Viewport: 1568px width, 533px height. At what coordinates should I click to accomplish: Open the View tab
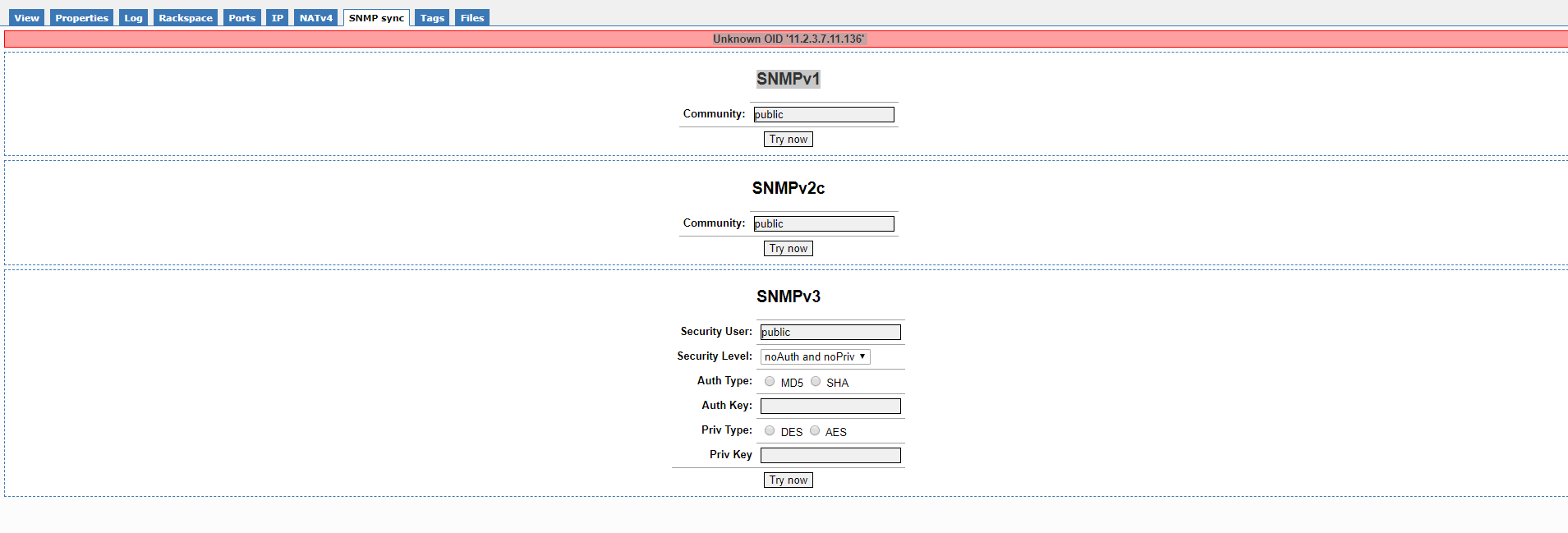26,18
